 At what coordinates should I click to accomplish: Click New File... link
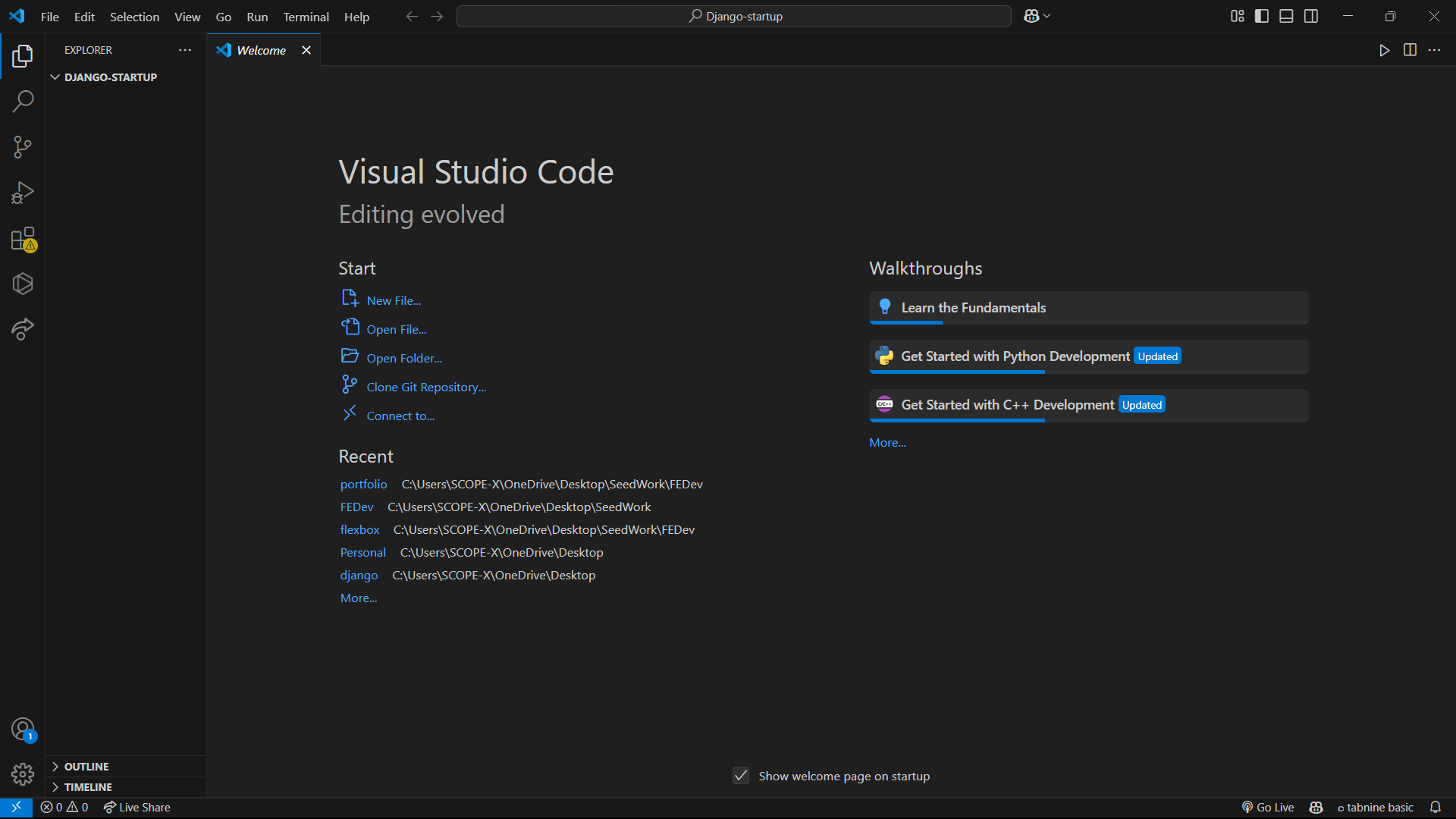click(394, 300)
